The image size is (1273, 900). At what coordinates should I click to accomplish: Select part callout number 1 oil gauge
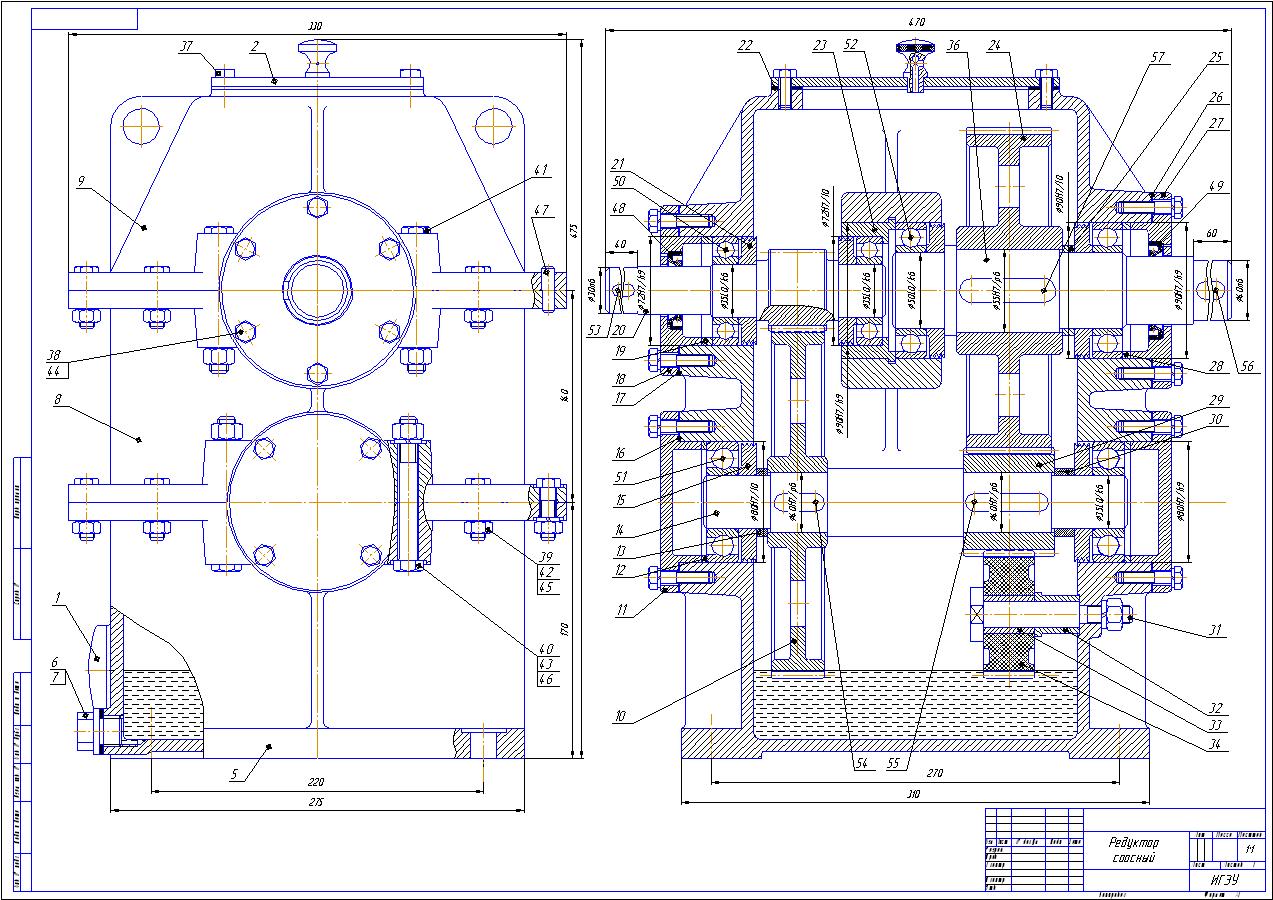pyautogui.click(x=59, y=598)
